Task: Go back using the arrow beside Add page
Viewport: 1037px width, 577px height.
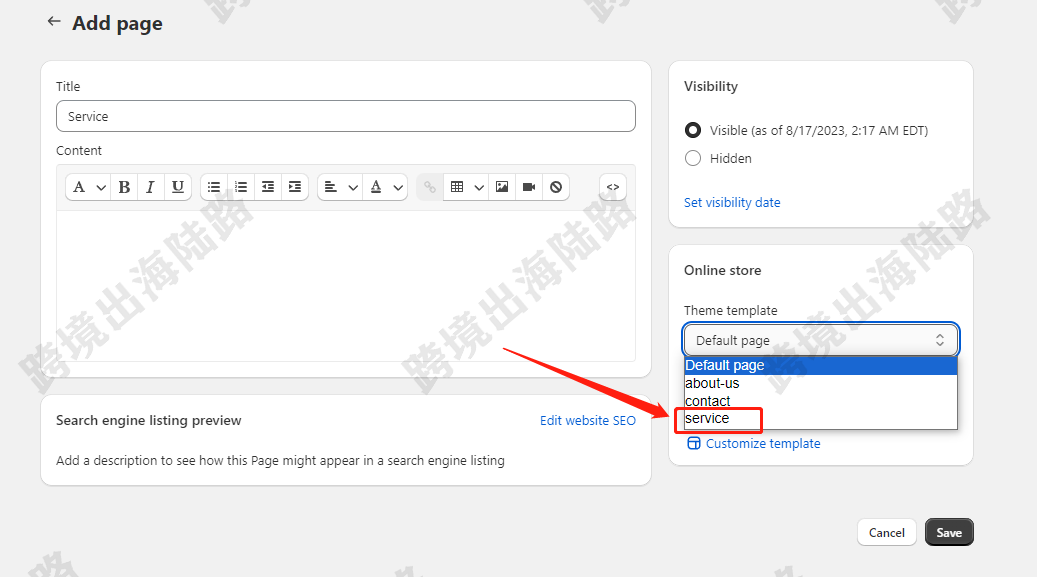Action: click(54, 22)
